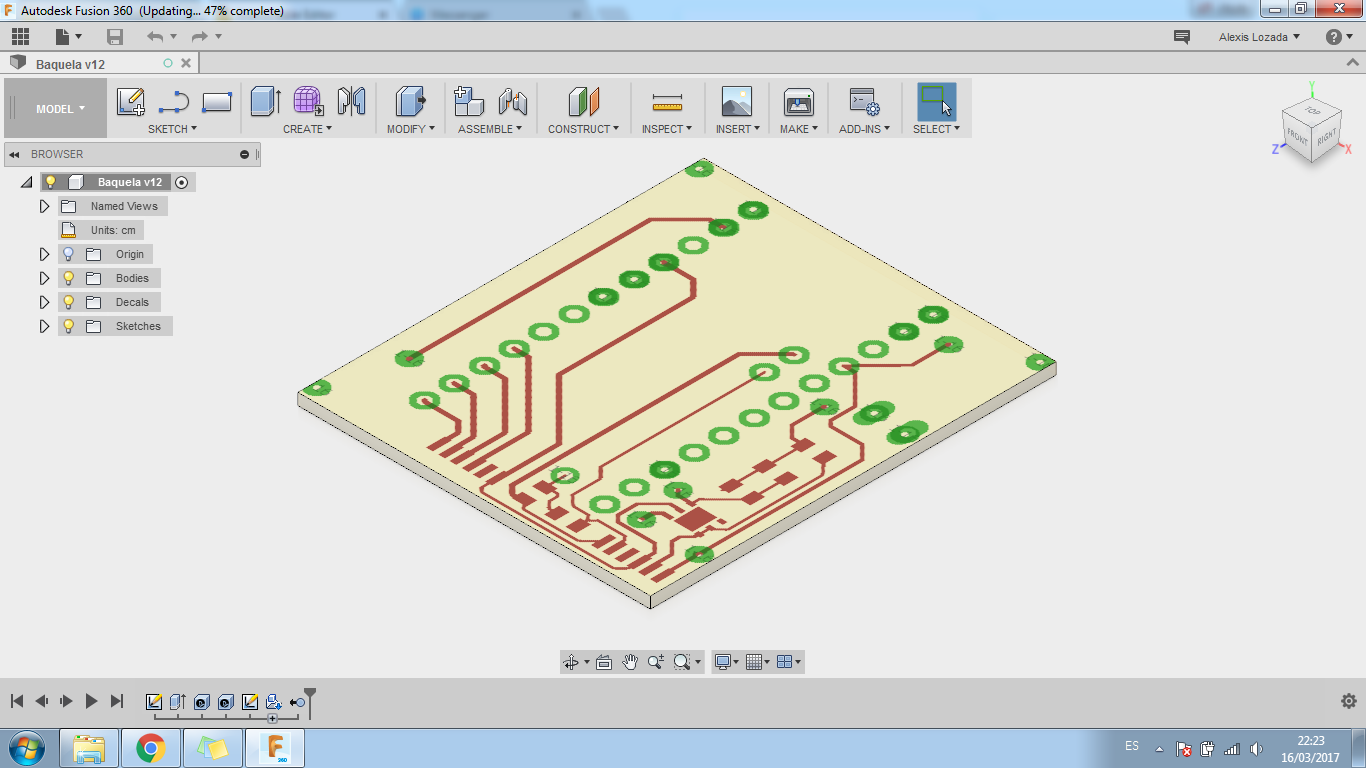The image size is (1366, 768).
Task: Click the Zoom tool magnifier icon
Action: (x=654, y=661)
